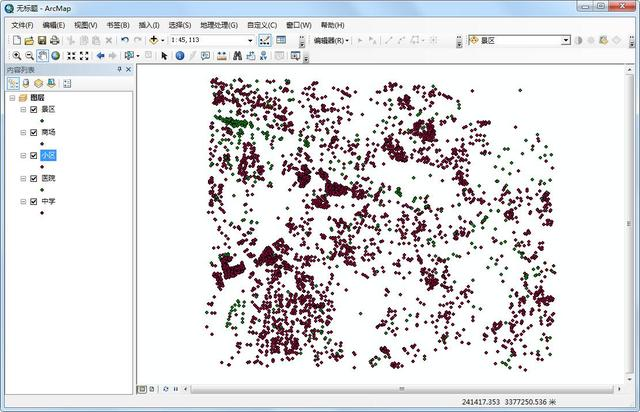This screenshot has width=640, height=412.
Task: Open the Editor toolbar icon
Action: [264, 40]
